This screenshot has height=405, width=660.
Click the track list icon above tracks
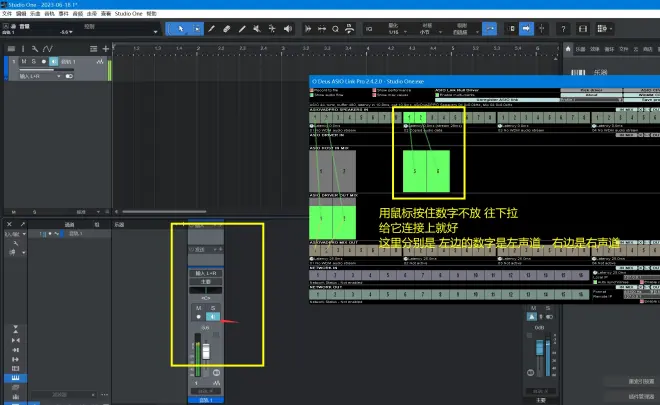[x=11, y=49]
